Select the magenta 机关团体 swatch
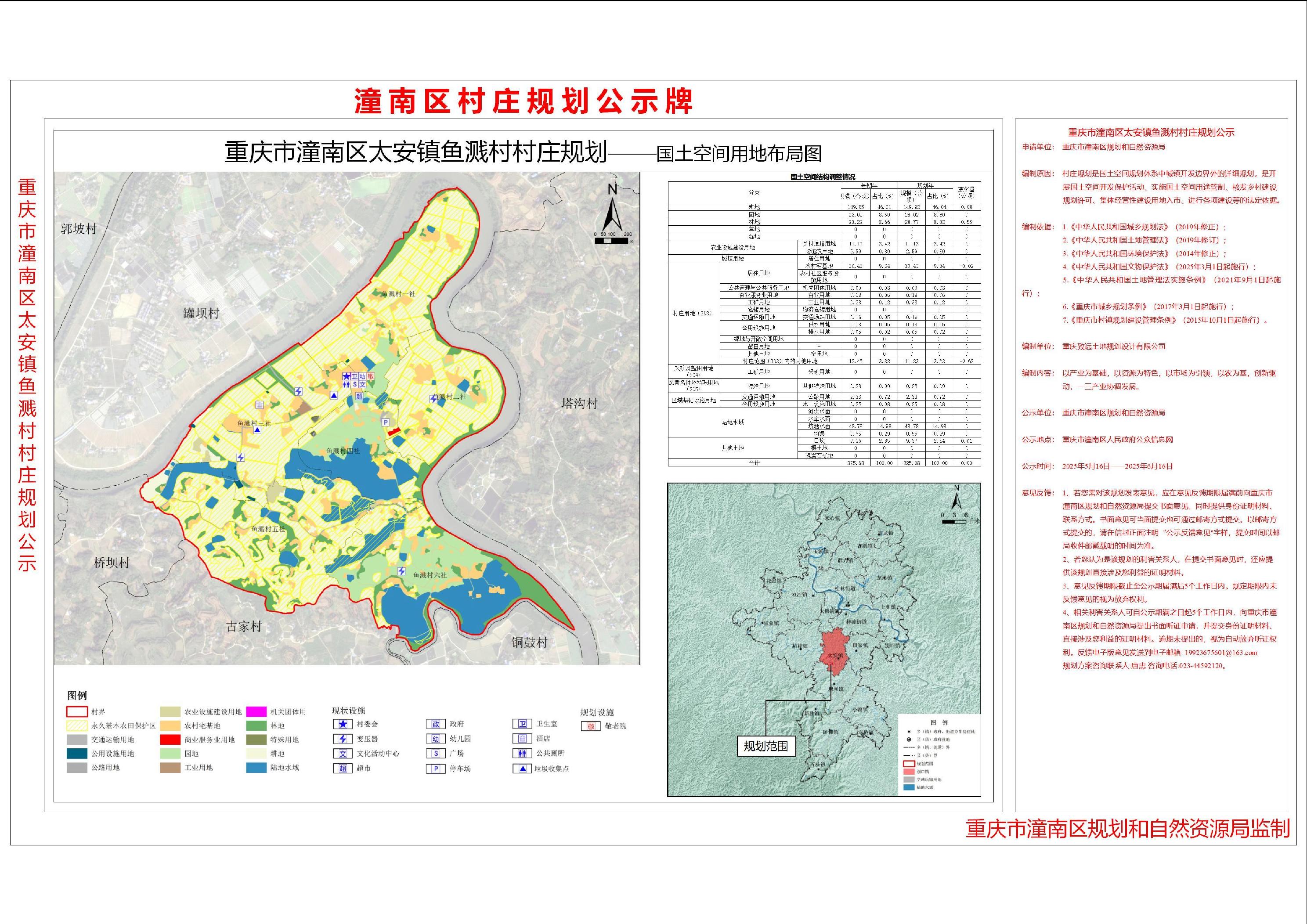 257,711
